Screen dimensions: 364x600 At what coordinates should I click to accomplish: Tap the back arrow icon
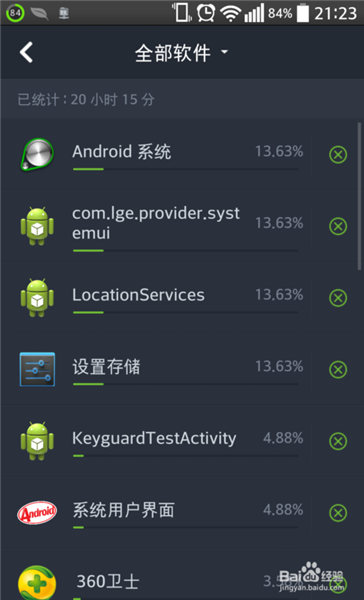pos(26,52)
